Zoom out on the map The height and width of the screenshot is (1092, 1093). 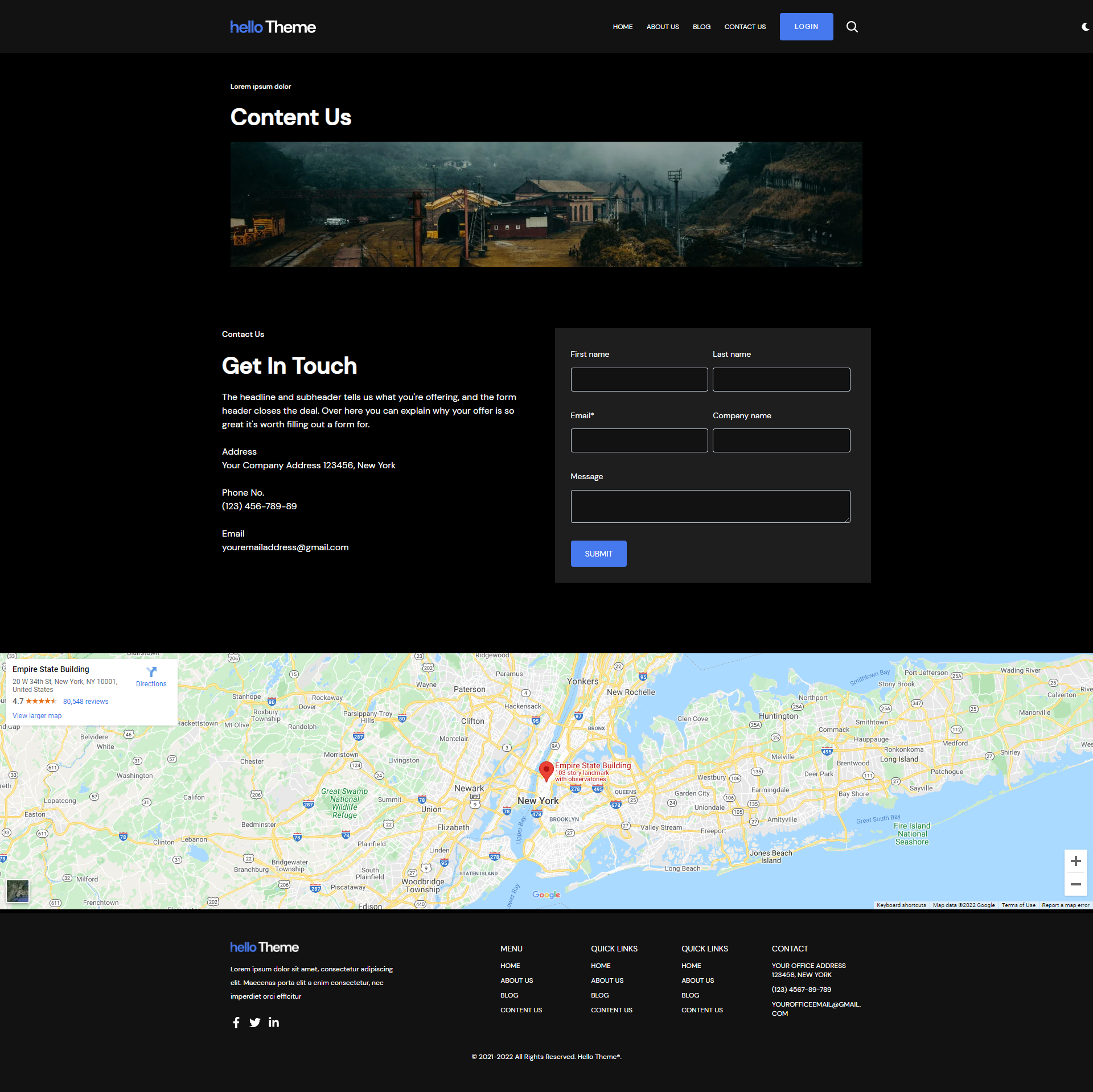point(1075,884)
